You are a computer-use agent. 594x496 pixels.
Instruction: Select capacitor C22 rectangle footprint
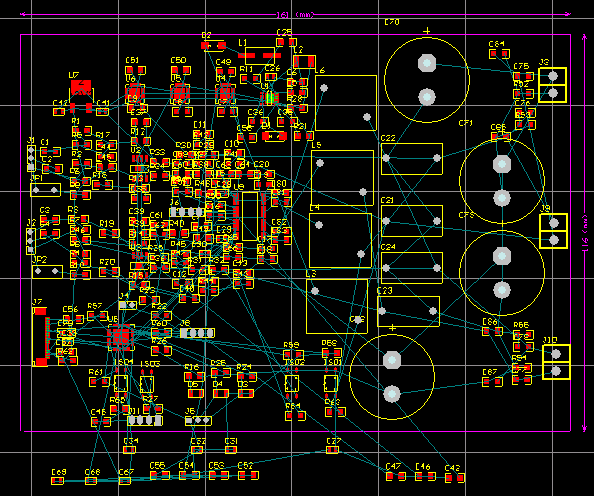pyautogui.click(x=412, y=159)
